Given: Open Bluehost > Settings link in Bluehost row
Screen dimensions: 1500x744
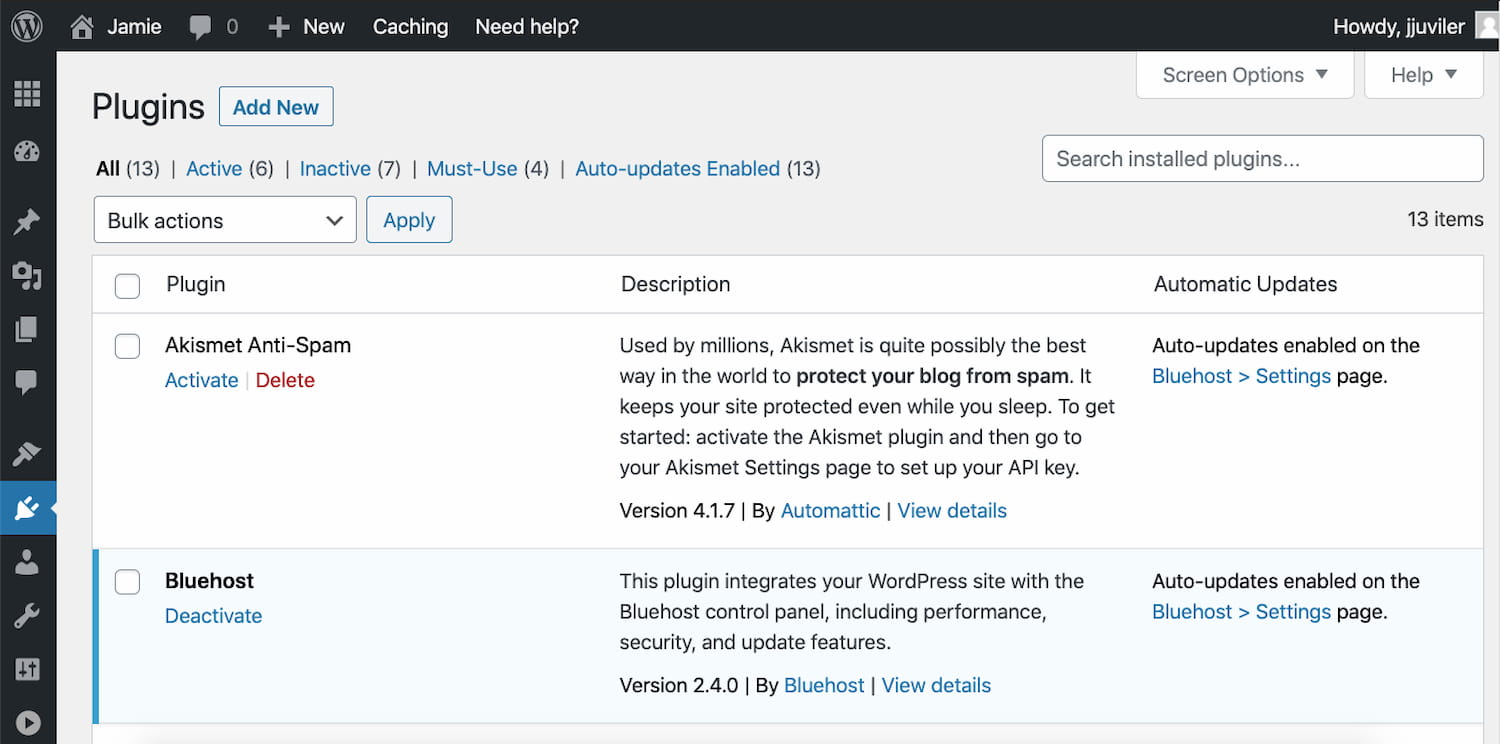Looking at the screenshot, I should click(x=1241, y=612).
